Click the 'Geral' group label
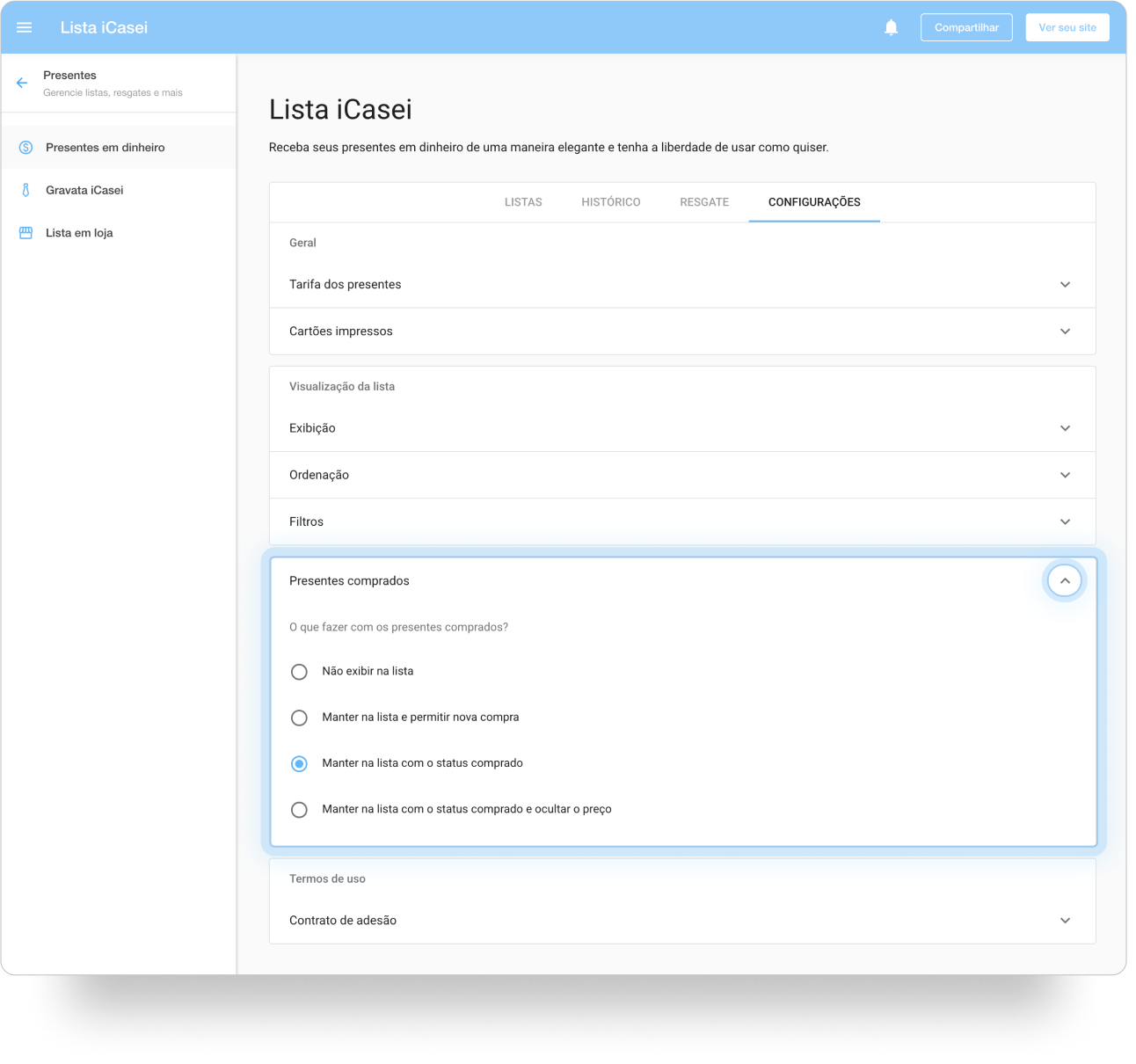This screenshot has width=1136, height=1064. pos(302,243)
